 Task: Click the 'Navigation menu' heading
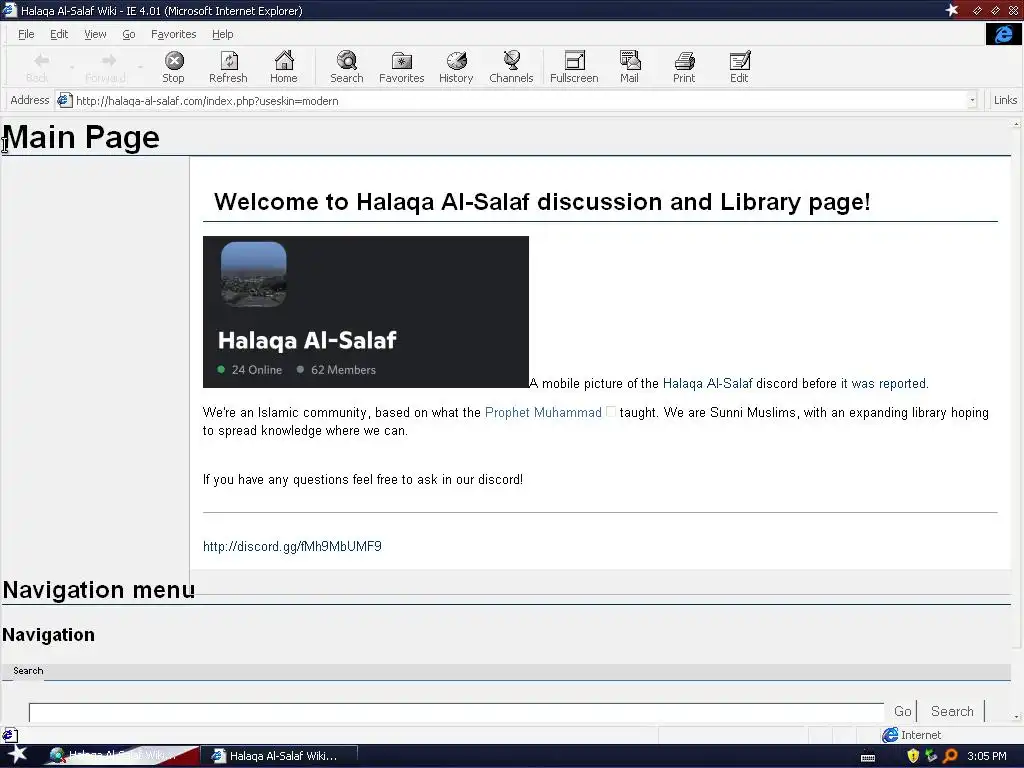(x=99, y=590)
